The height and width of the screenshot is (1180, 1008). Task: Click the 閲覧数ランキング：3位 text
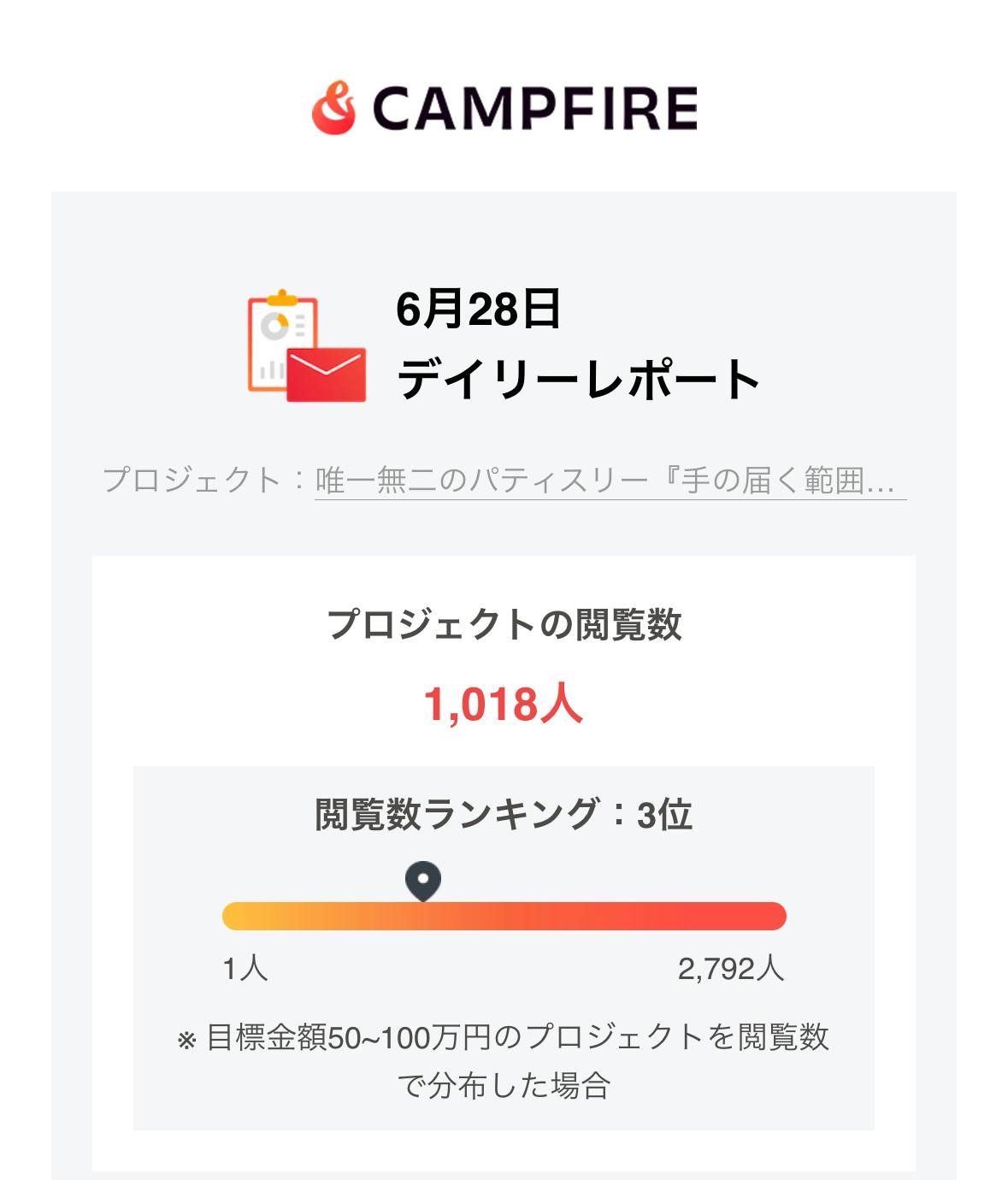pos(504,814)
